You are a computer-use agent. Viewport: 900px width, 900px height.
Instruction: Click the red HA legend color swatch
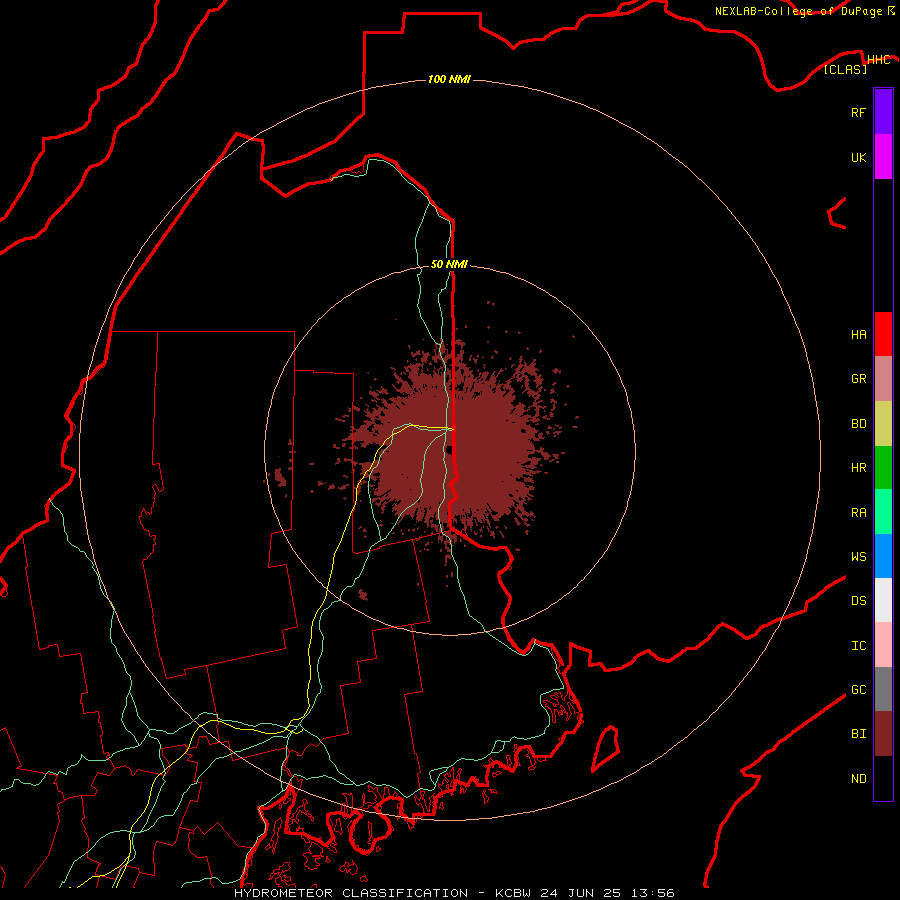click(883, 334)
